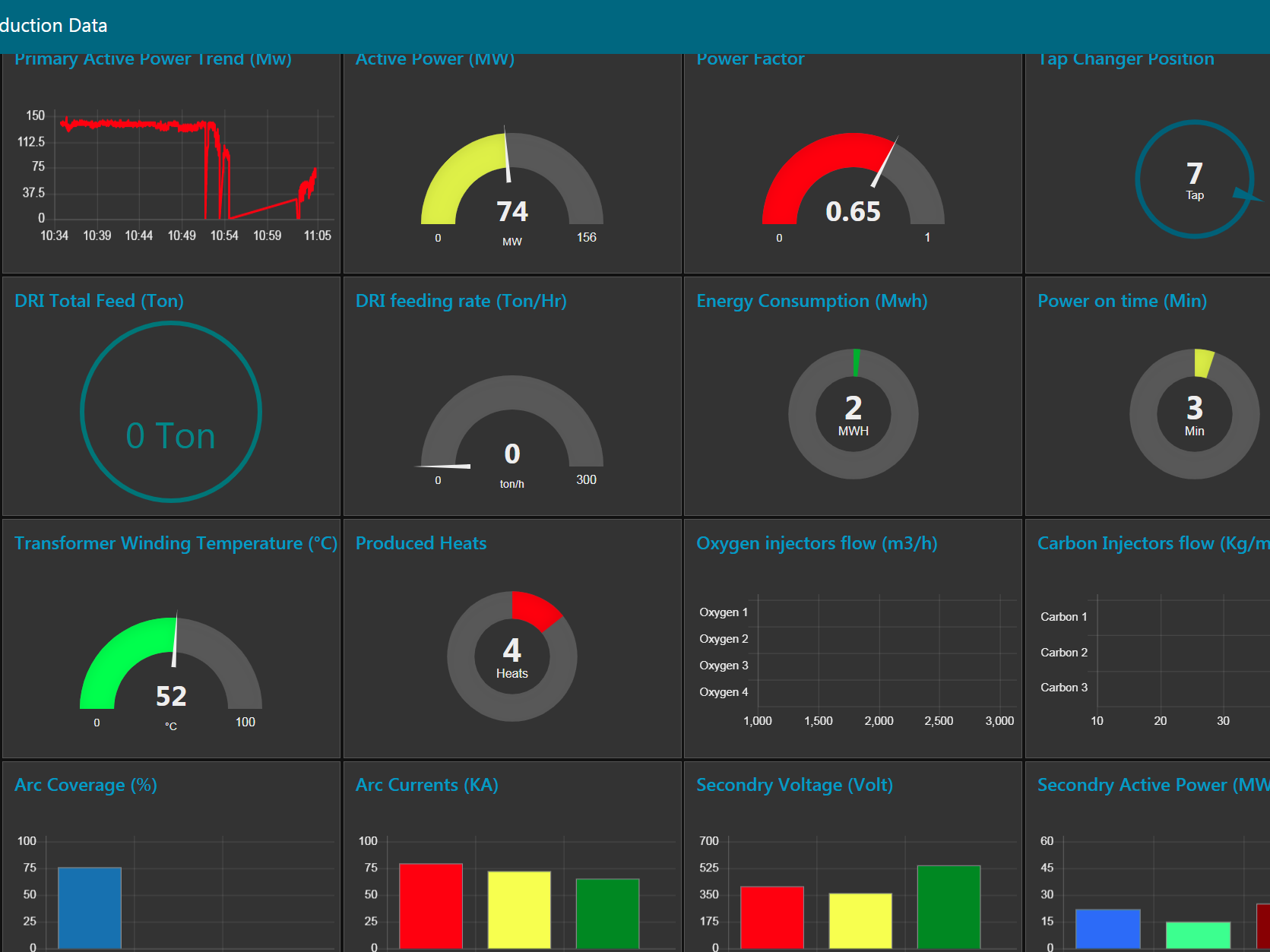Click the Secondry Active Power panel title
This screenshot has height=952, width=1270.
click(x=1149, y=784)
